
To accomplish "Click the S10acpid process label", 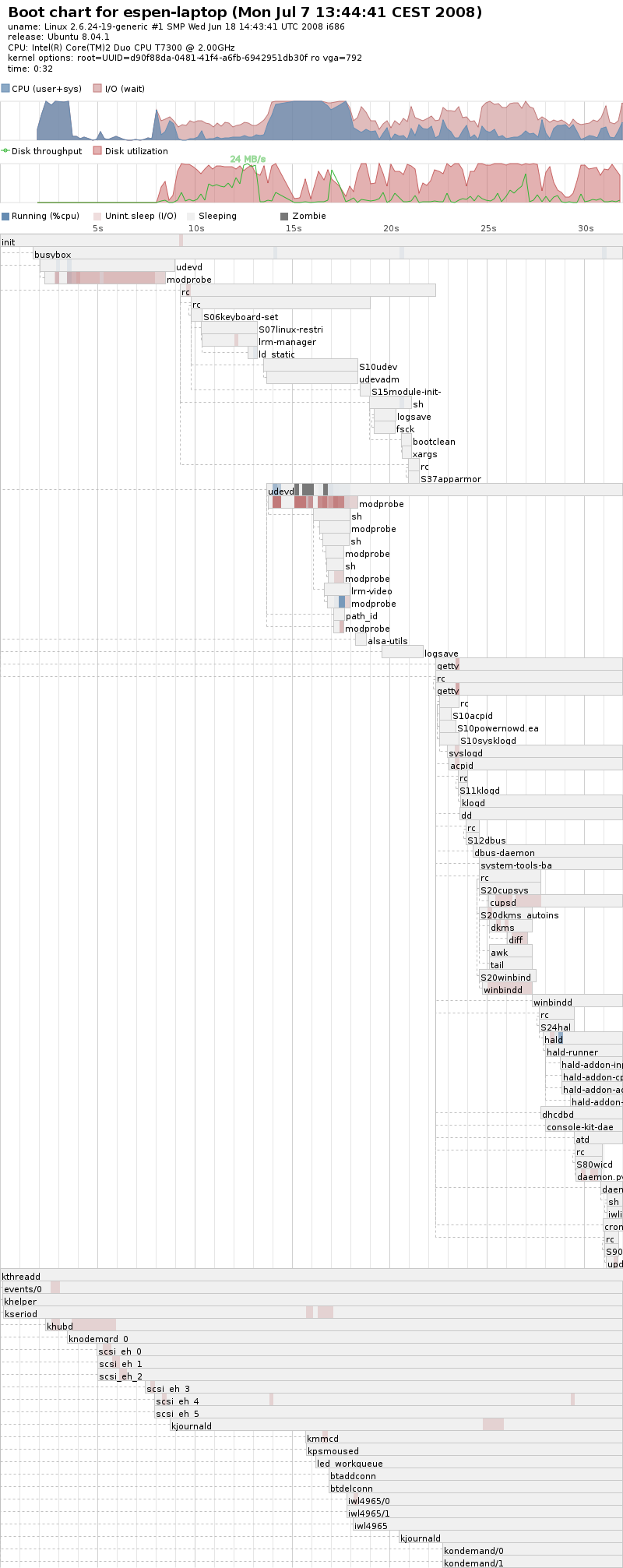I will click(x=473, y=716).
